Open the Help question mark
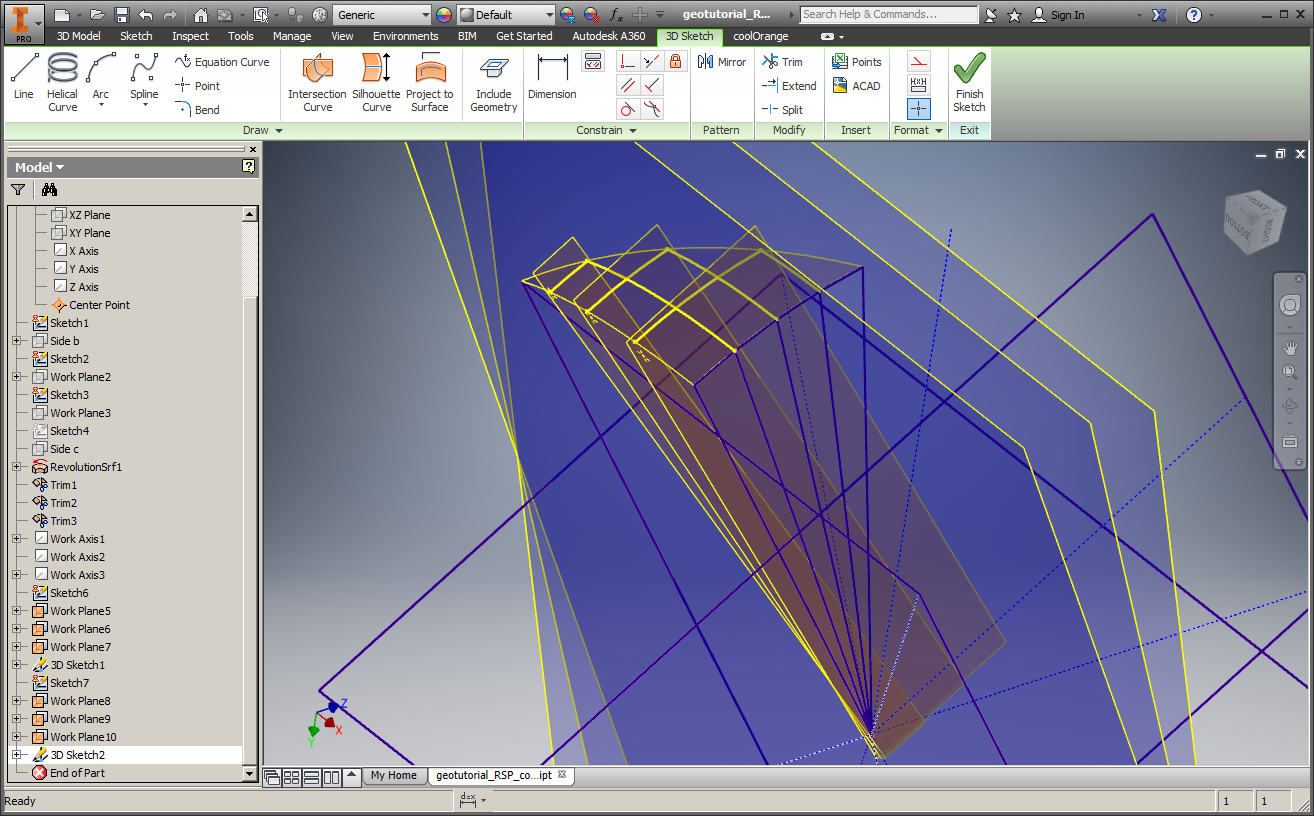1314x816 pixels. [1194, 15]
